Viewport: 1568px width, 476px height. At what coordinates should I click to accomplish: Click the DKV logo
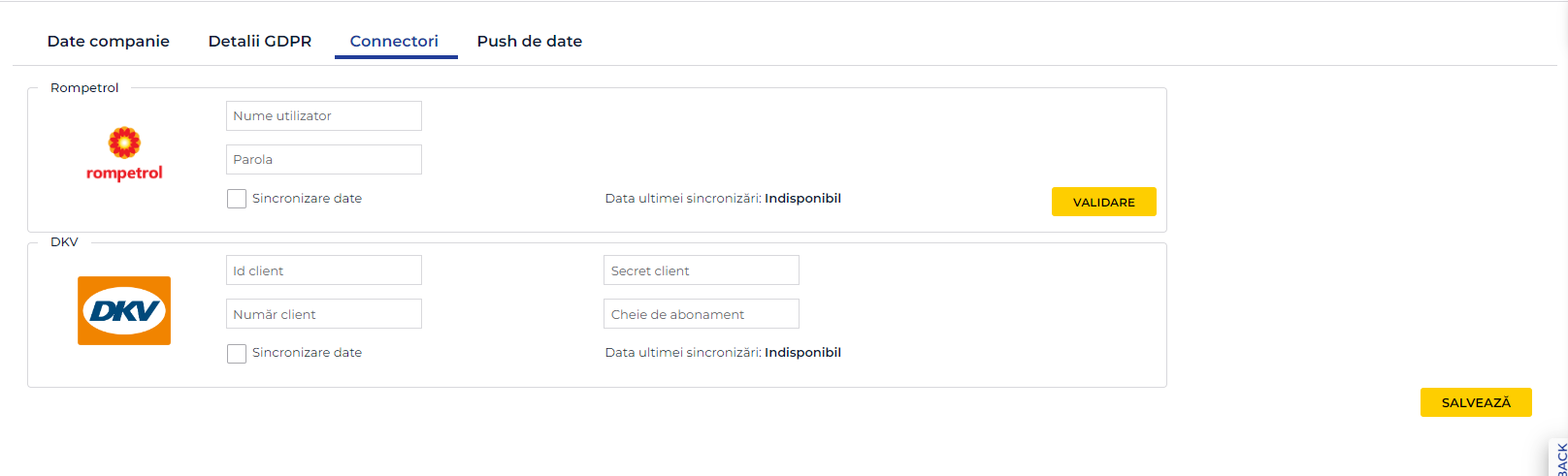124,310
